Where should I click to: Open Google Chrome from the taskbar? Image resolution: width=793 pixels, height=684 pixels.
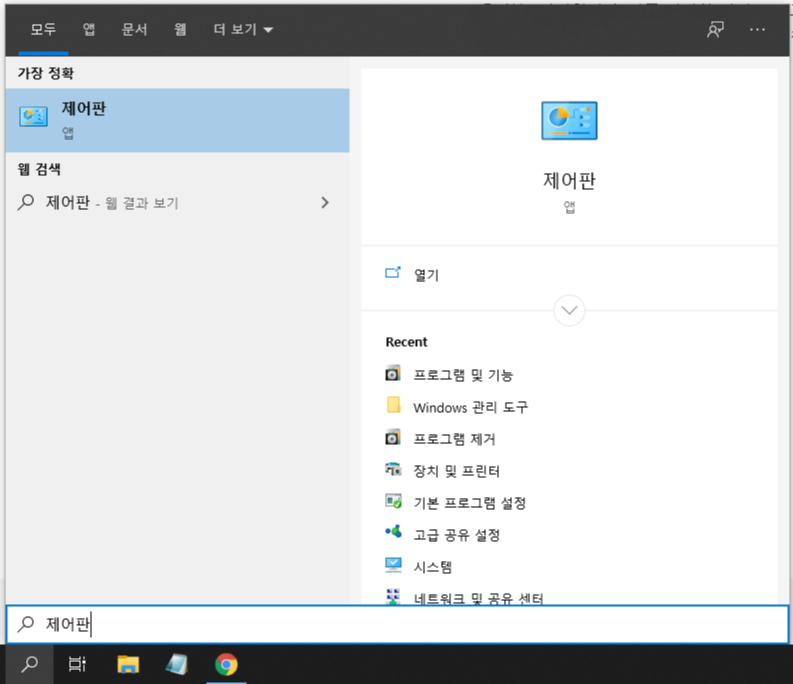[x=226, y=664]
